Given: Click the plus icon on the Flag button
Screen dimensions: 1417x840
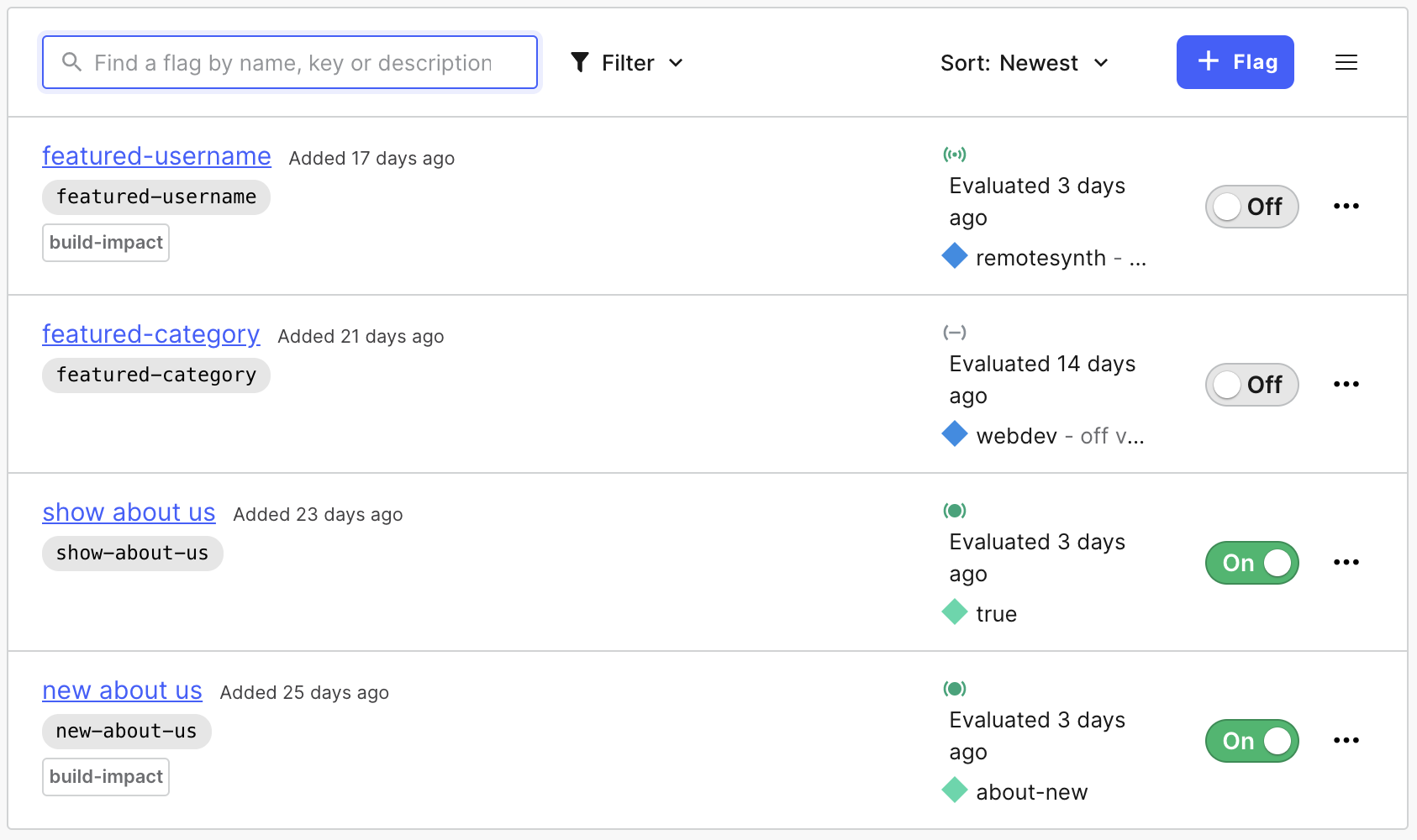Looking at the screenshot, I should [1208, 60].
